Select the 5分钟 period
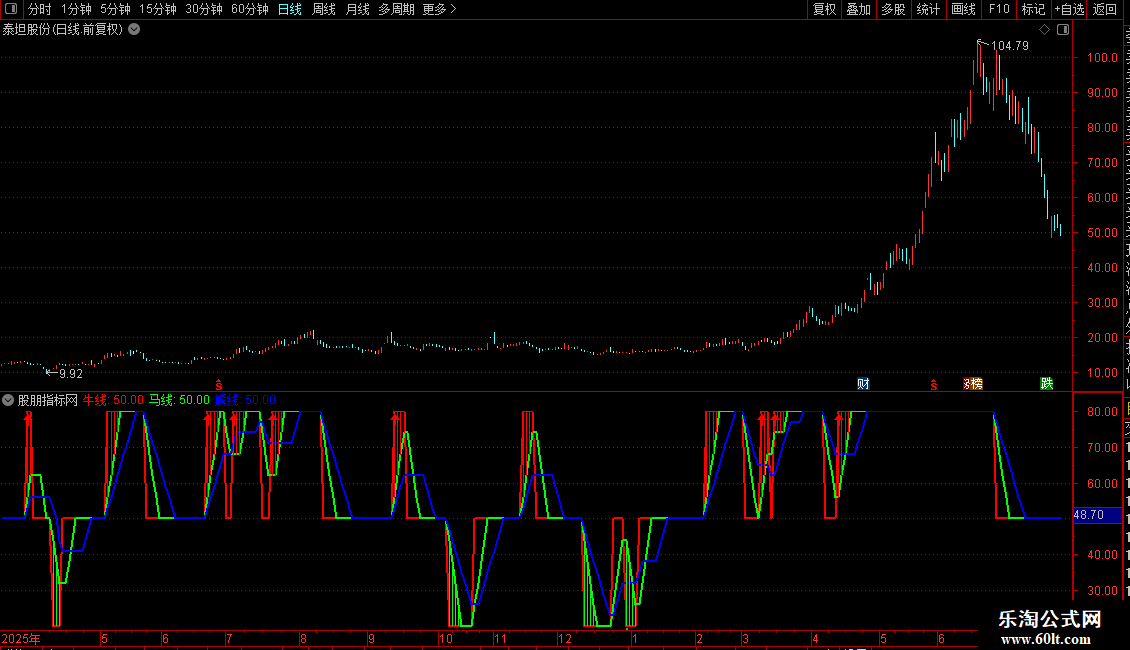The height and width of the screenshot is (650, 1130). [x=115, y=9]
